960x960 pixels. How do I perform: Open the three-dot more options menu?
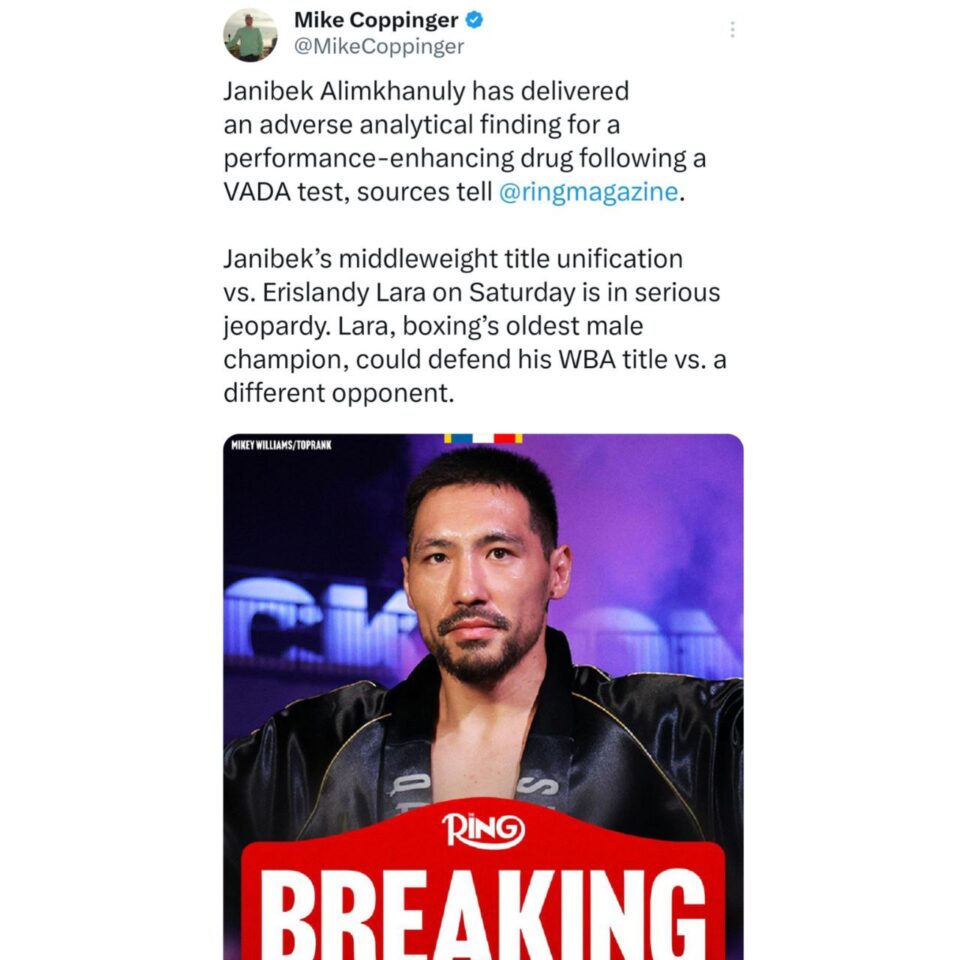coord(732,29)
